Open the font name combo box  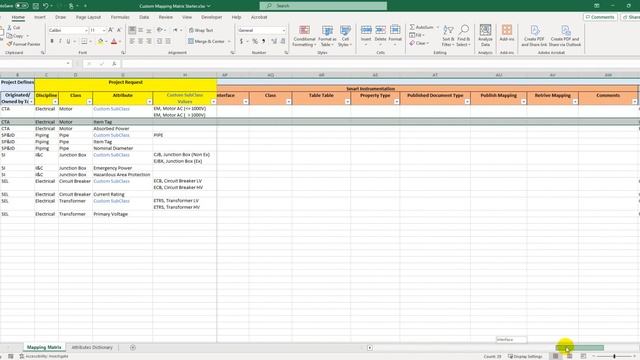pyautogui.click(x=68, y=30)
